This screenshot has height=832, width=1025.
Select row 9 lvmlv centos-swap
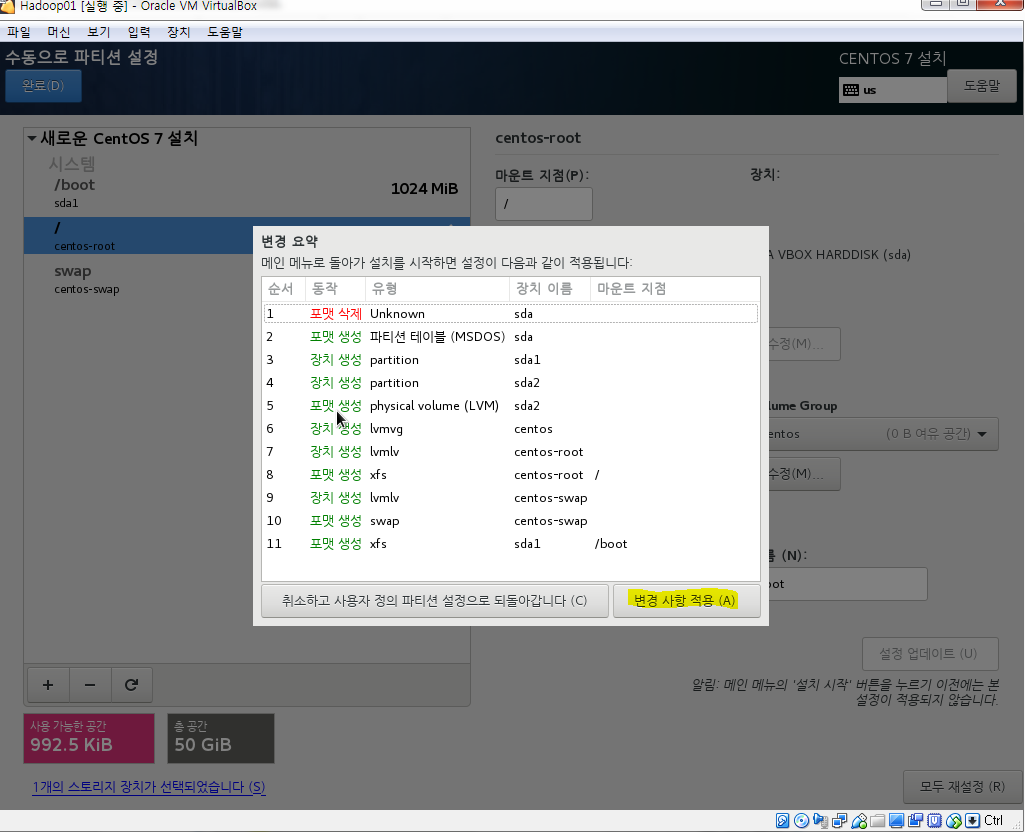tap(511, 497)
